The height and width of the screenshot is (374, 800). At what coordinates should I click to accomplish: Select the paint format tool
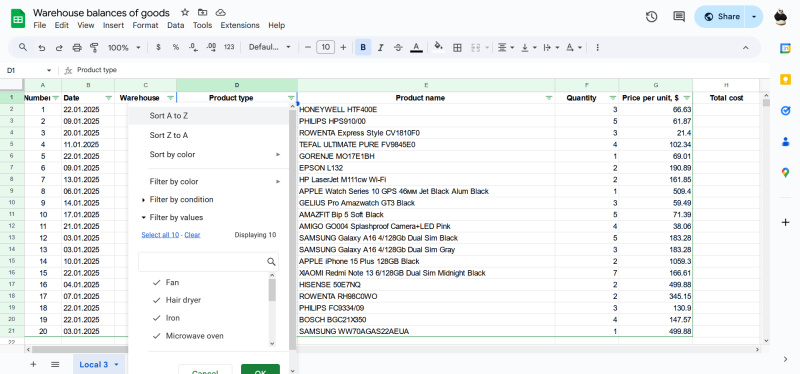[x=94, y=47]
